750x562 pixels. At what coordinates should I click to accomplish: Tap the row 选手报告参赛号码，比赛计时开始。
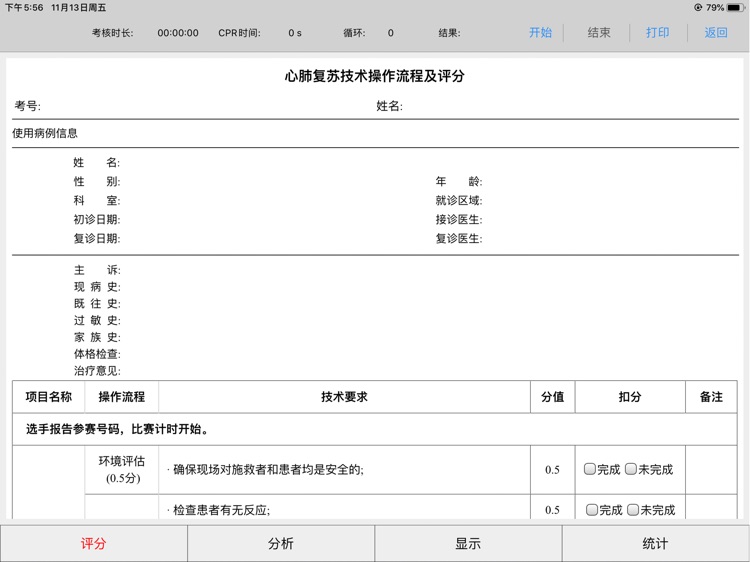pos(375,429)
